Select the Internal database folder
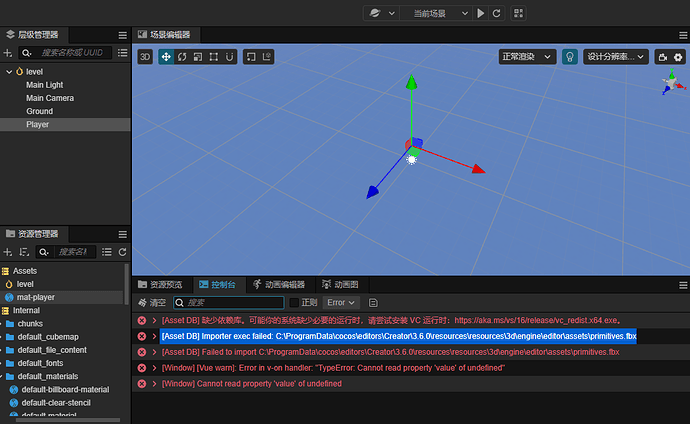Viewport: 690px width, 424px height. pyautogui.click(x=26, y=311)
